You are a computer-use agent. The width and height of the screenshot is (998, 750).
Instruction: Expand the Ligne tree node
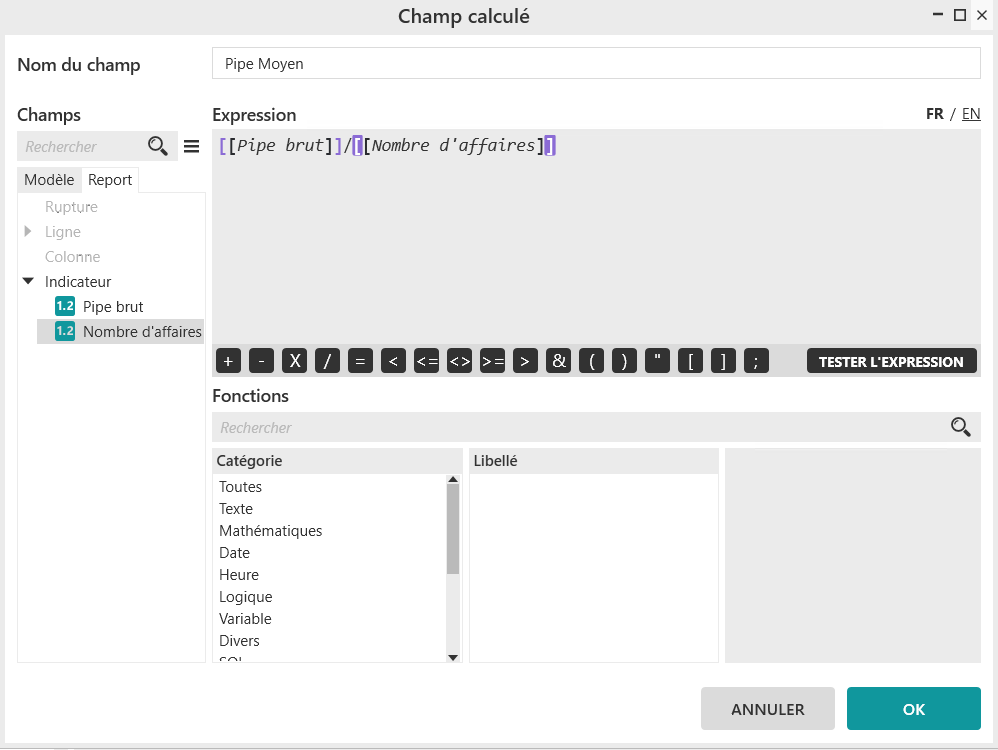pyautogui.click(x=28, y=232)
